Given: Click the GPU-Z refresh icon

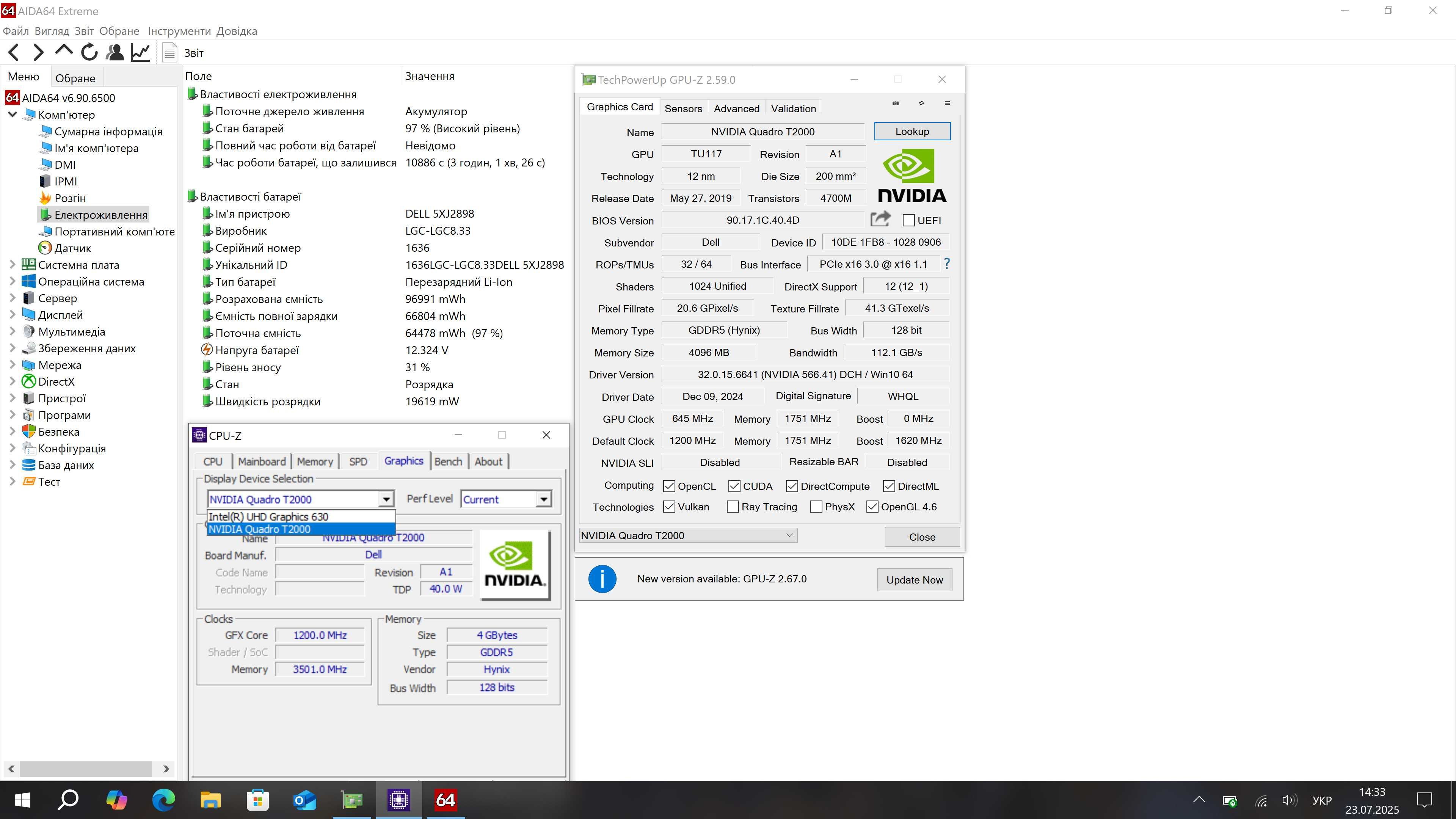Looking at the screenshot, I should coord(921,103).
